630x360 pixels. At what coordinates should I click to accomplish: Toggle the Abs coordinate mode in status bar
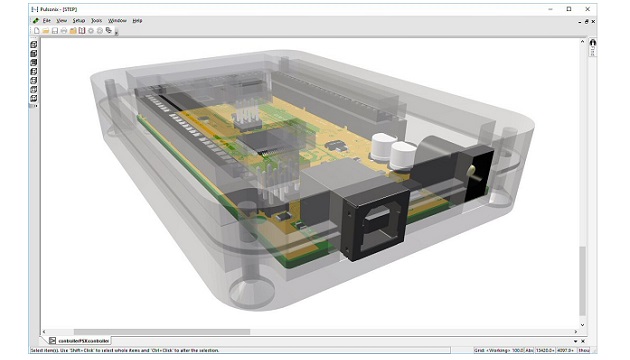coord(529,350)
